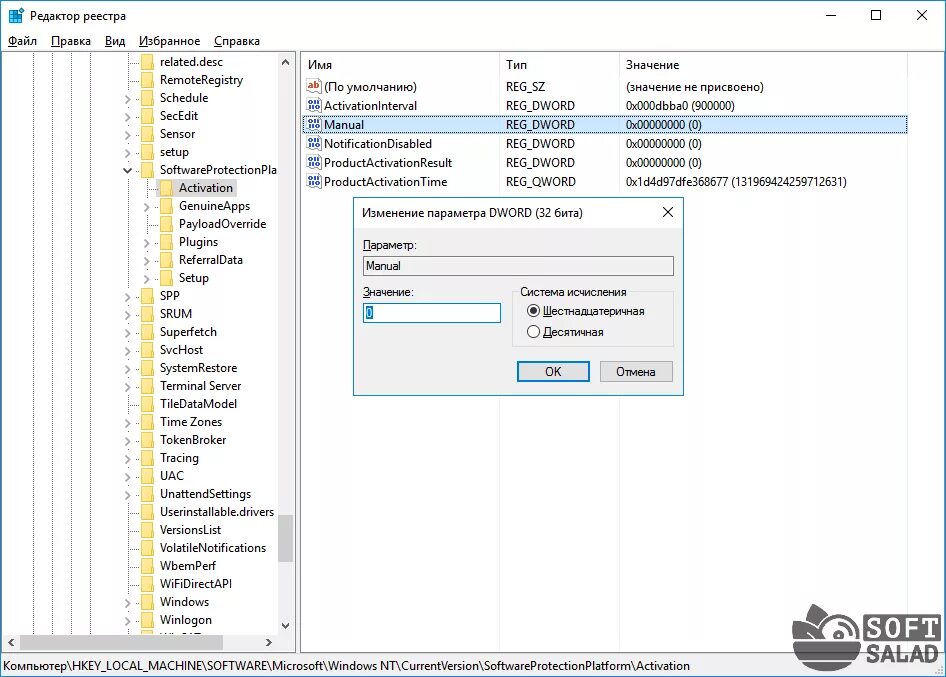Click the WbemPerf folder icon
The height and width of the screenshot is (677, 946).
147,566
